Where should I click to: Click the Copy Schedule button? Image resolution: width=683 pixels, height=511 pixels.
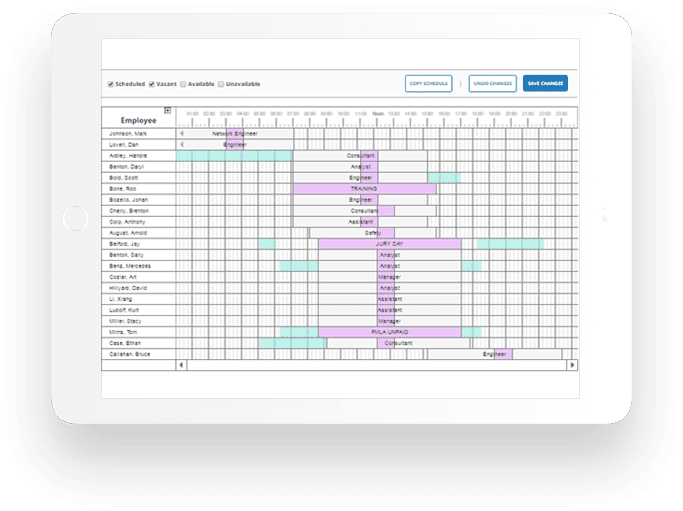(429, 84)
